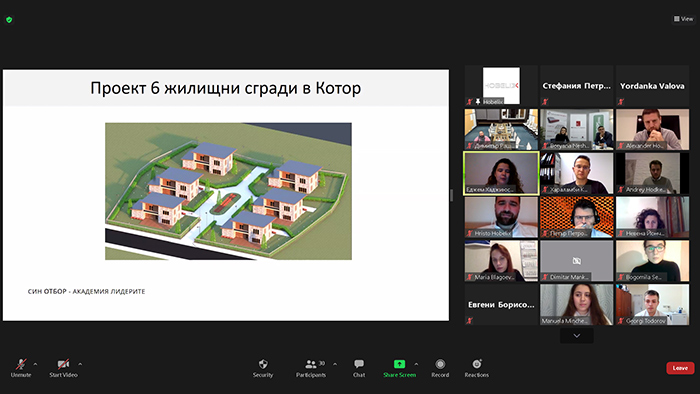Select Maria Blagoev... video tile
700x394 pixels.
pyautogui.click(x=501, y=261)
